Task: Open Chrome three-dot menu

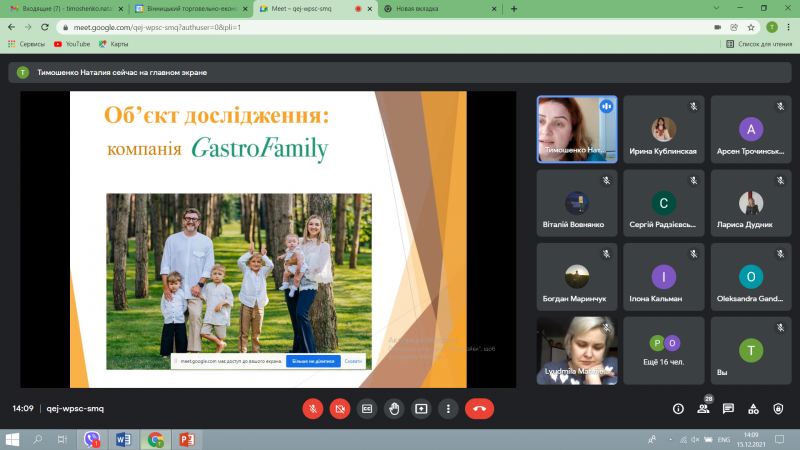Action: click(788, 27)
